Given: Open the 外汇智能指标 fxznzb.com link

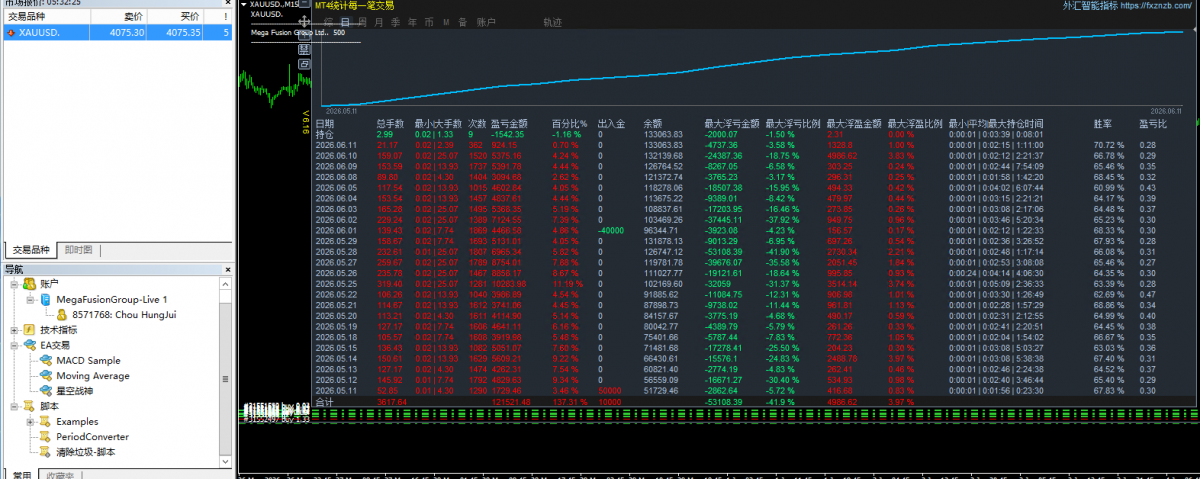Looking at the screenshot, I should 1129,6.
